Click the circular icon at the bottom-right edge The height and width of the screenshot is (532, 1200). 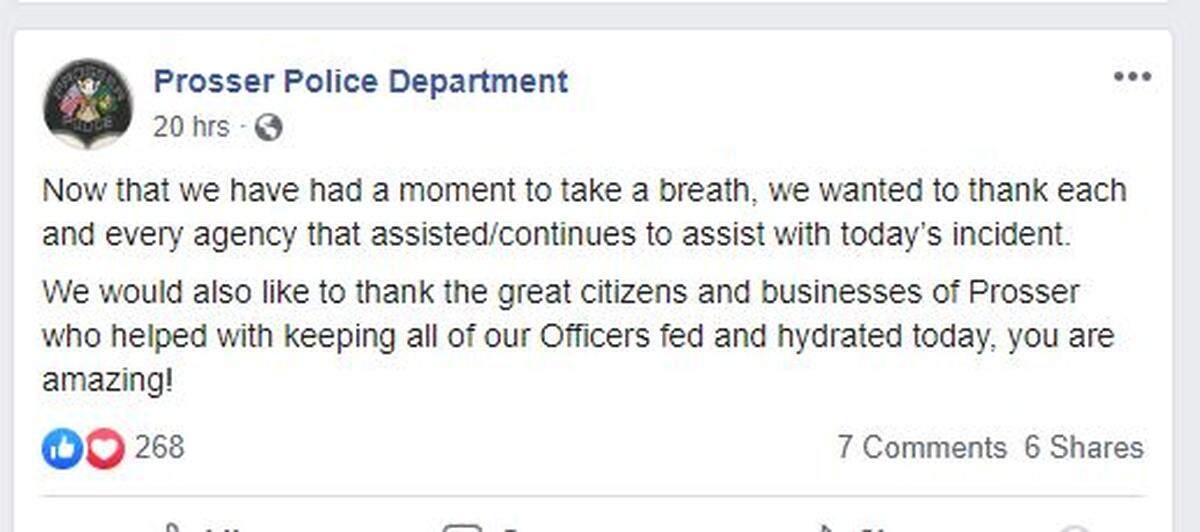point(1073,528)
